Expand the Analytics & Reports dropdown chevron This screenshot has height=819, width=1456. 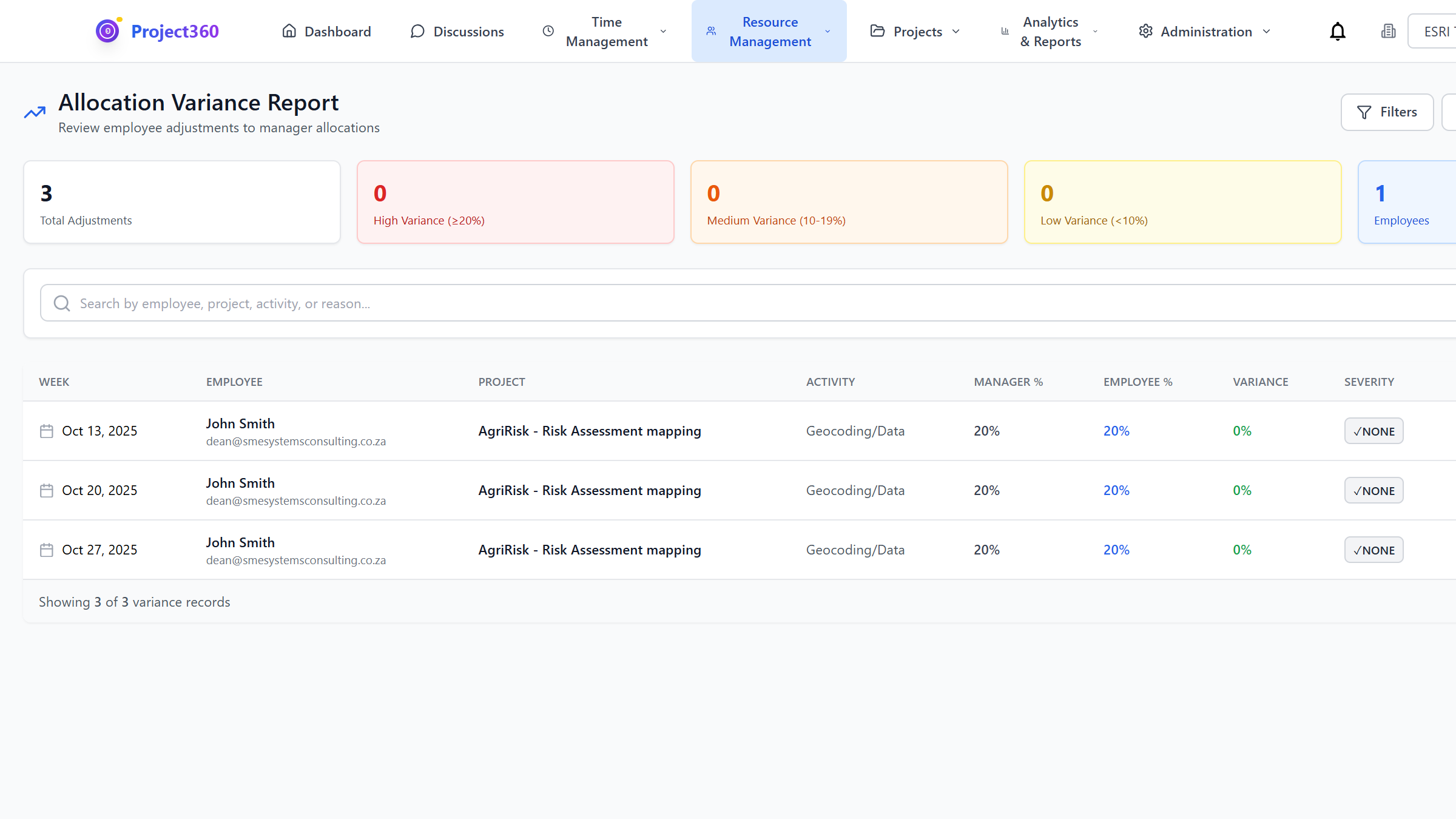point(1094,31)
